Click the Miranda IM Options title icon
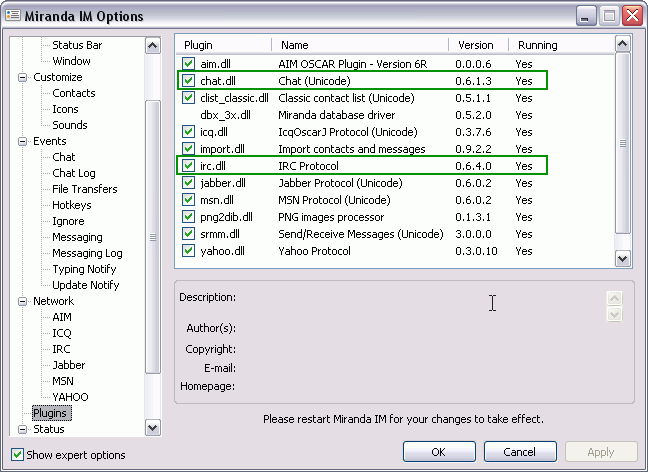648x472 pixels. click(13, 15)
